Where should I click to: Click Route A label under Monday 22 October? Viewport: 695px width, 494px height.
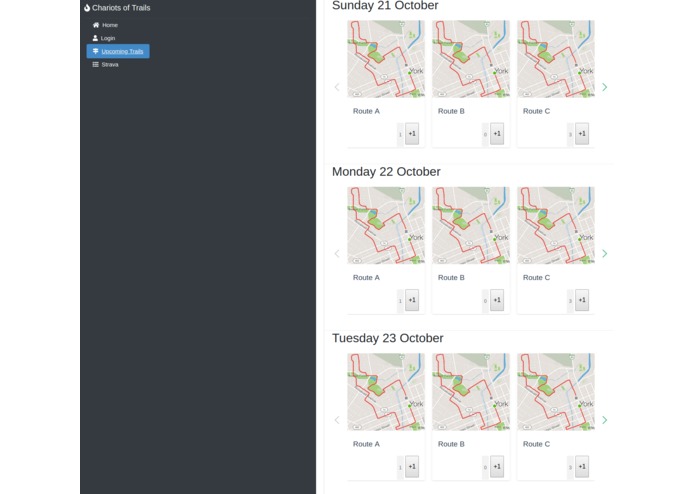[x=366, y=278]
